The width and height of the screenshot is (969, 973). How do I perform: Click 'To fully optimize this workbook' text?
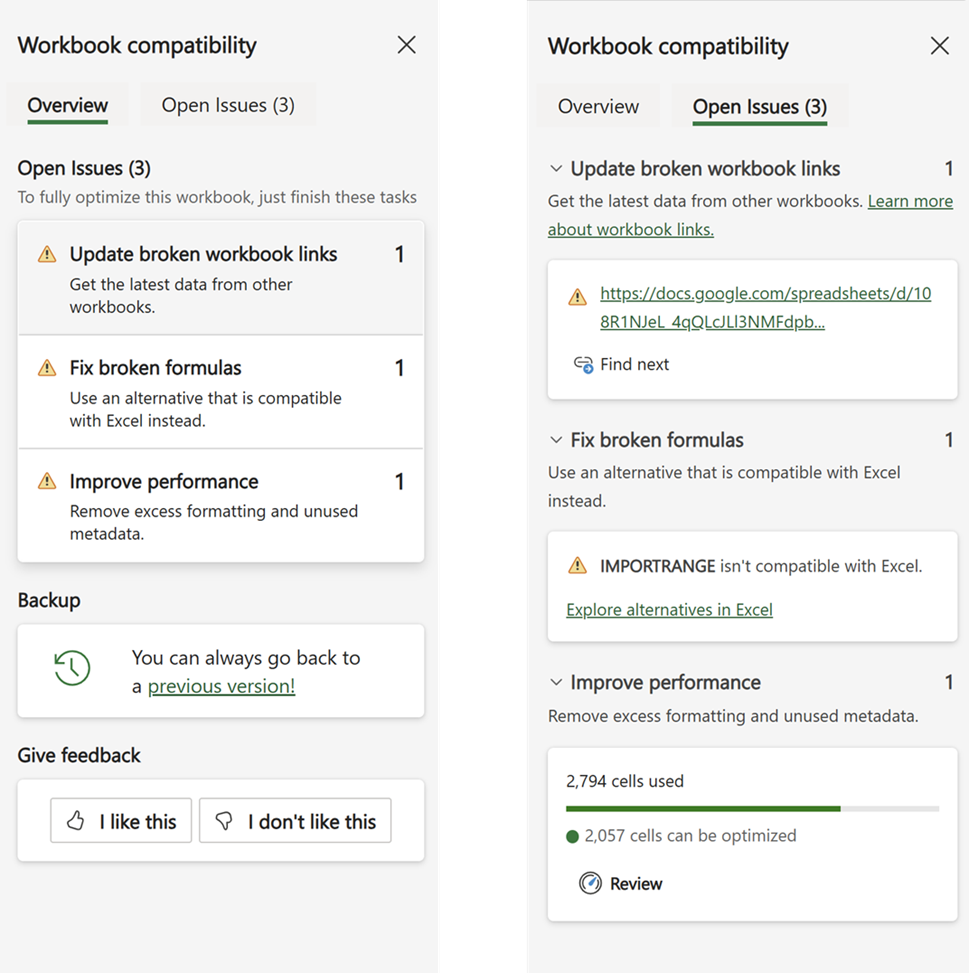pos(217,197)
